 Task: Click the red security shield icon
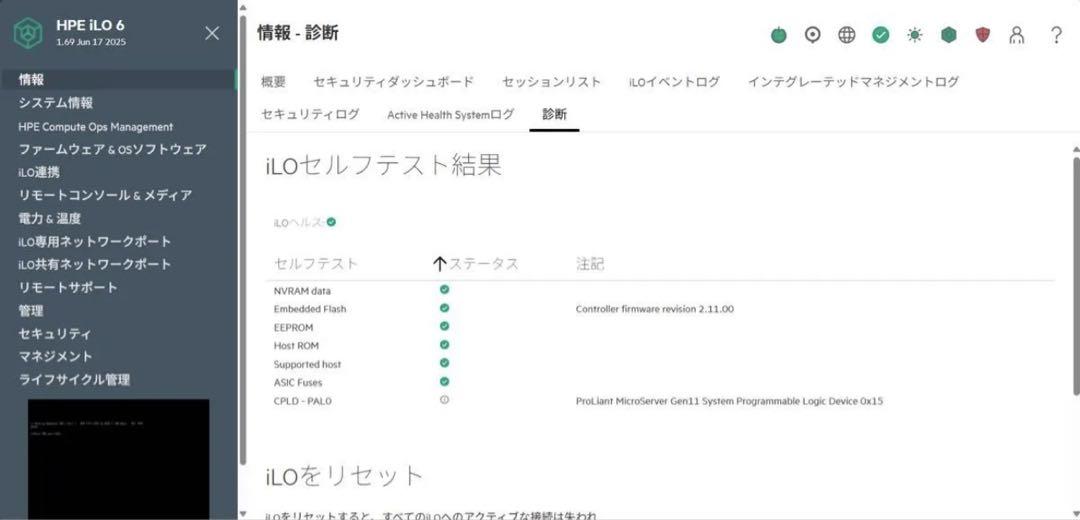(983, 35)
